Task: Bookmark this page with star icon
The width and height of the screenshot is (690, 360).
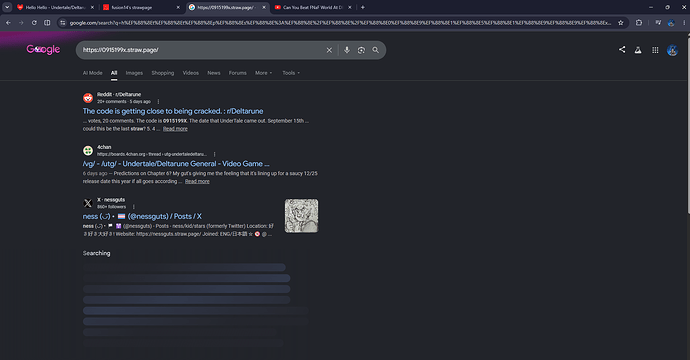Action: (x=620, y=23)
